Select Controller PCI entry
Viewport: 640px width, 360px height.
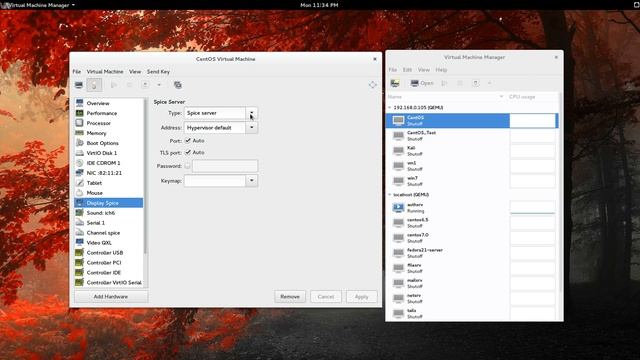109,262
